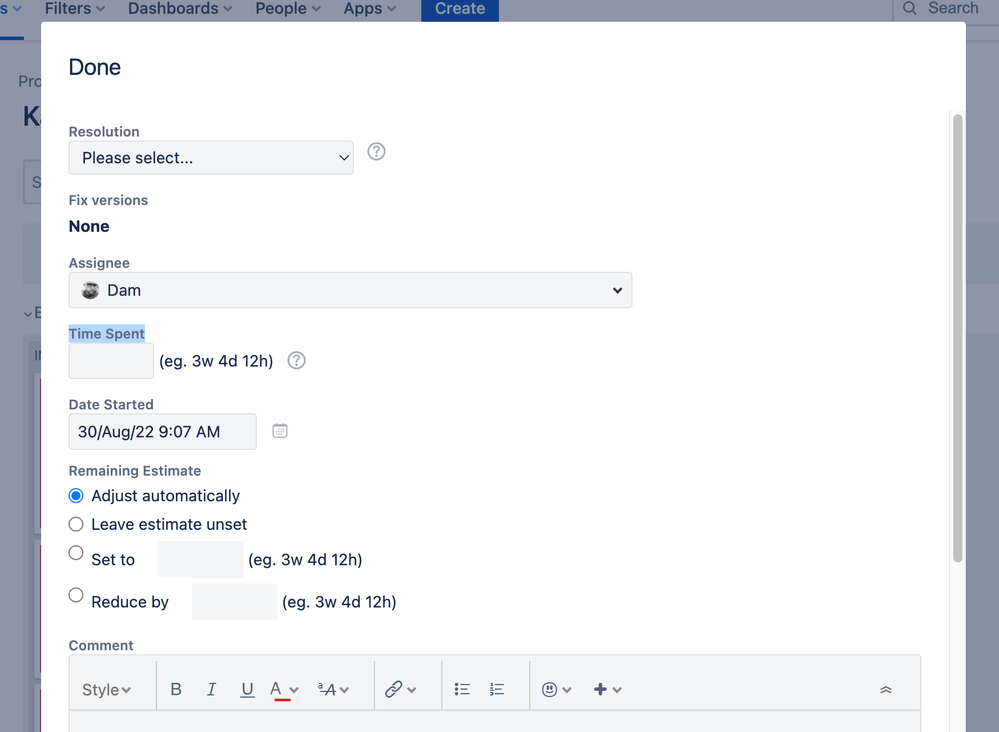This screenshot has width=999, height=732.
Task: Open the Assignee dropdown
Action: pyautogui.click(x=350, y=291)
